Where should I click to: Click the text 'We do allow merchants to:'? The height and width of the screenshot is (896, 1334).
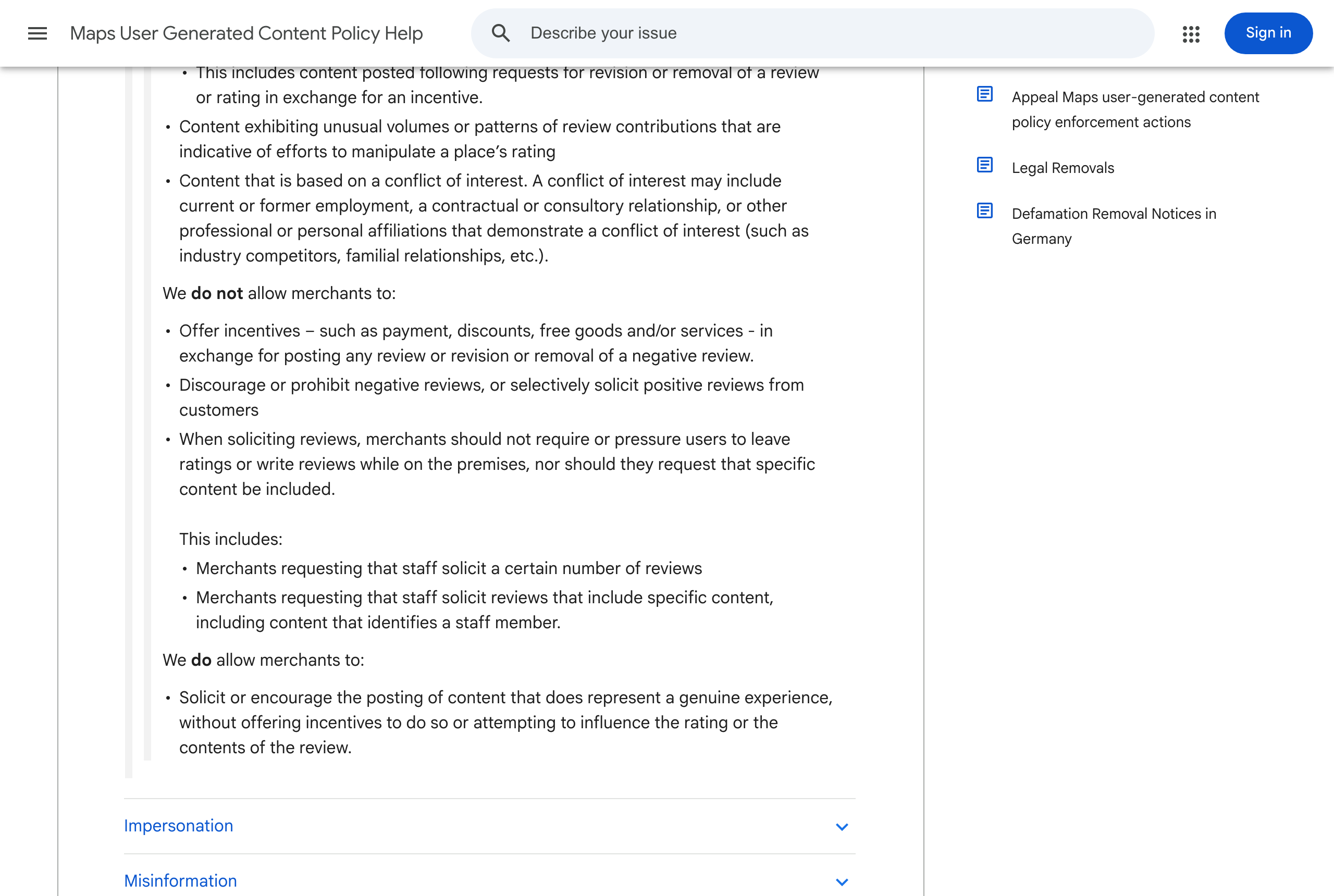click(x=264, y=660)
